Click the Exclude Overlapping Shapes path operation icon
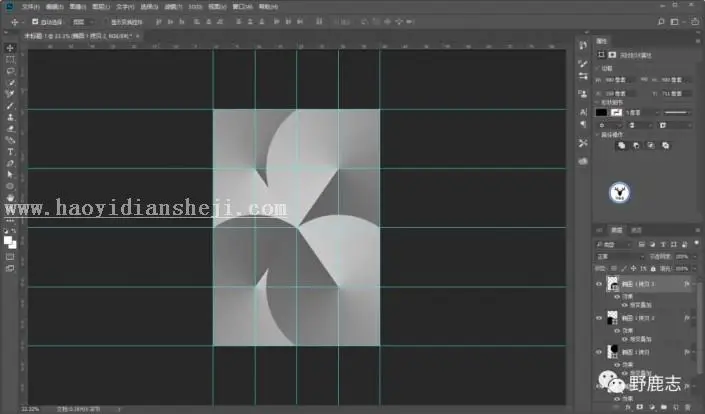The image size is (705, 414). pyautogui.click(x=665, y=145)
